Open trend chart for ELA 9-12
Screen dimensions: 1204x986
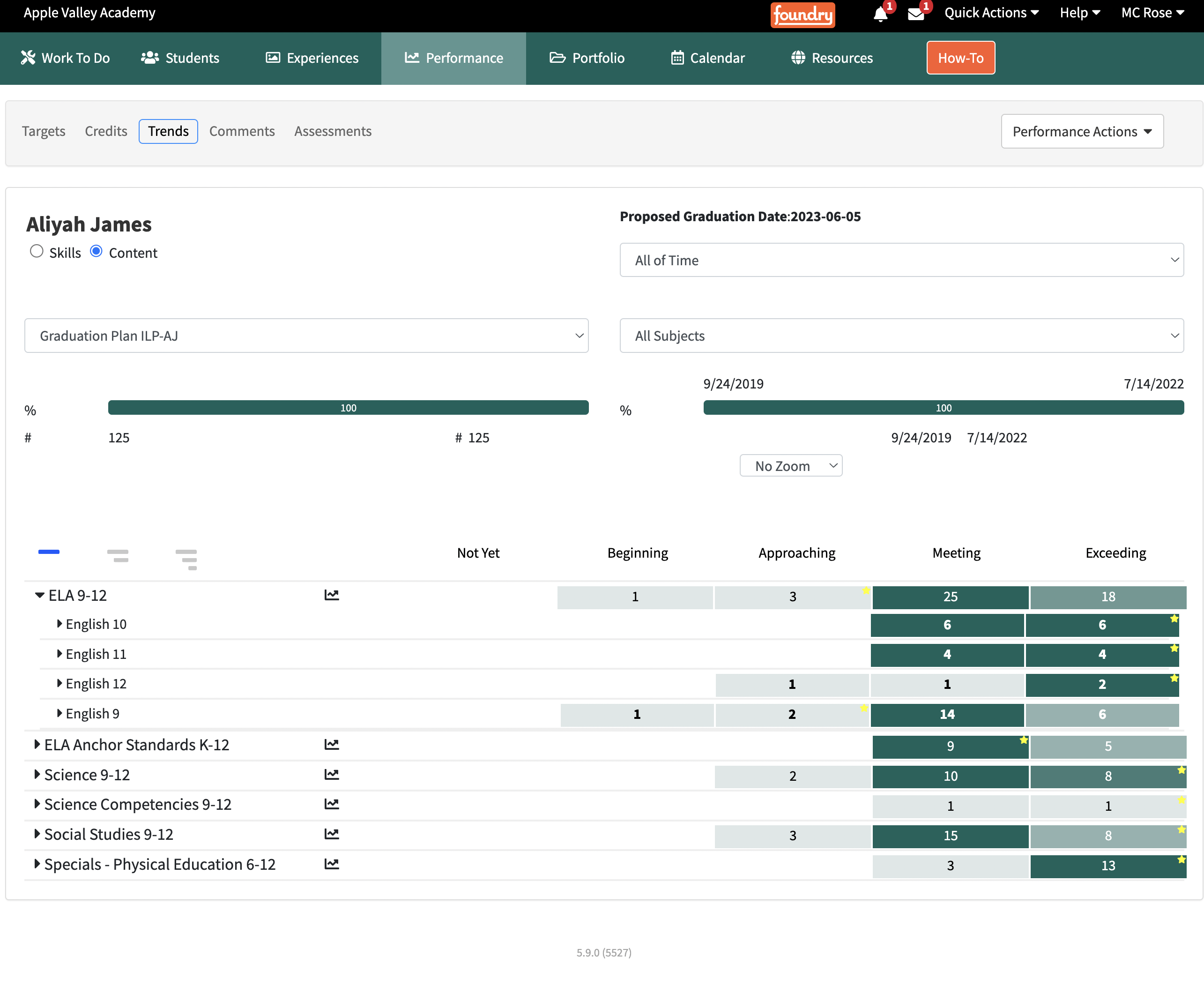332,595
